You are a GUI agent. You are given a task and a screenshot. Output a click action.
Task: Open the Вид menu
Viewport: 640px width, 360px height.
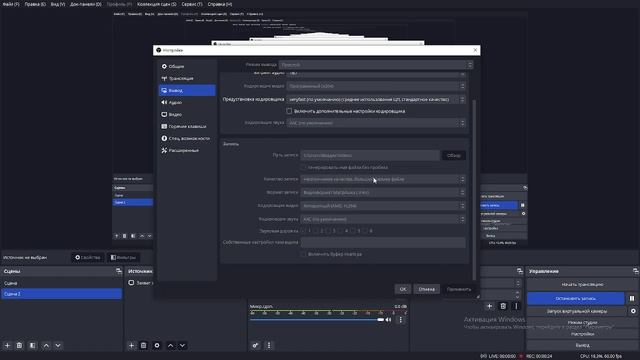(58, 4)
